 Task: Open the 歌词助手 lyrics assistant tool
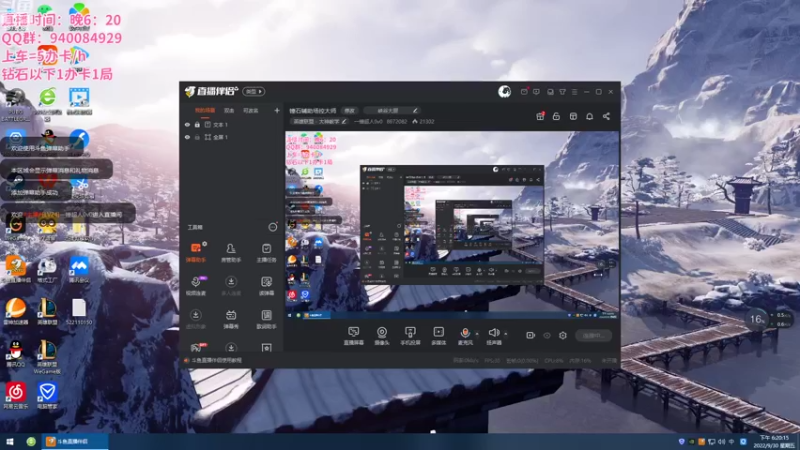tap(266, 319)
